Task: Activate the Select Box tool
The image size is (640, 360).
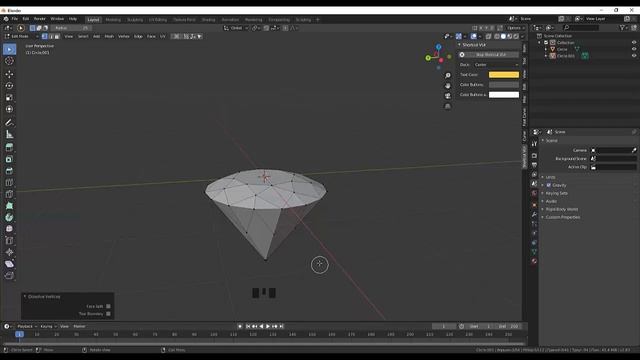Action: [x=9, y=49]
